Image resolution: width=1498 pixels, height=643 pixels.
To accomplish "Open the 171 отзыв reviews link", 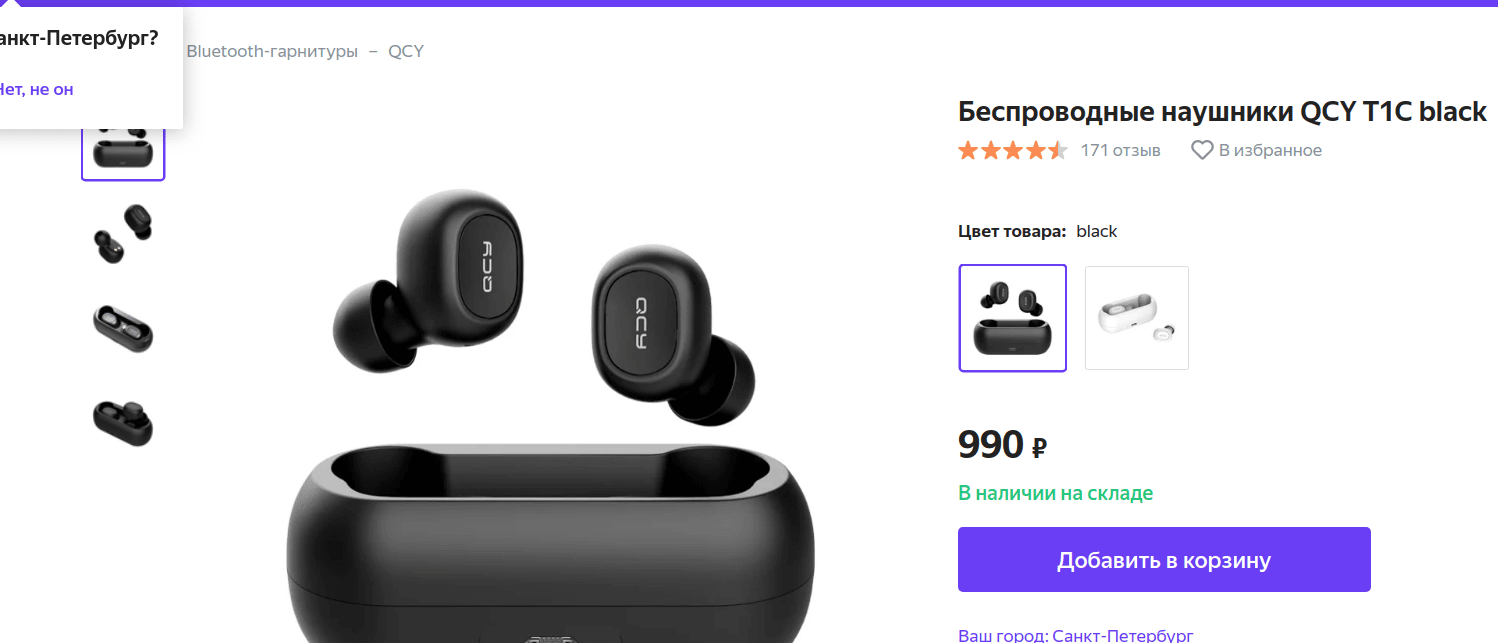I will pos(1120,151).
